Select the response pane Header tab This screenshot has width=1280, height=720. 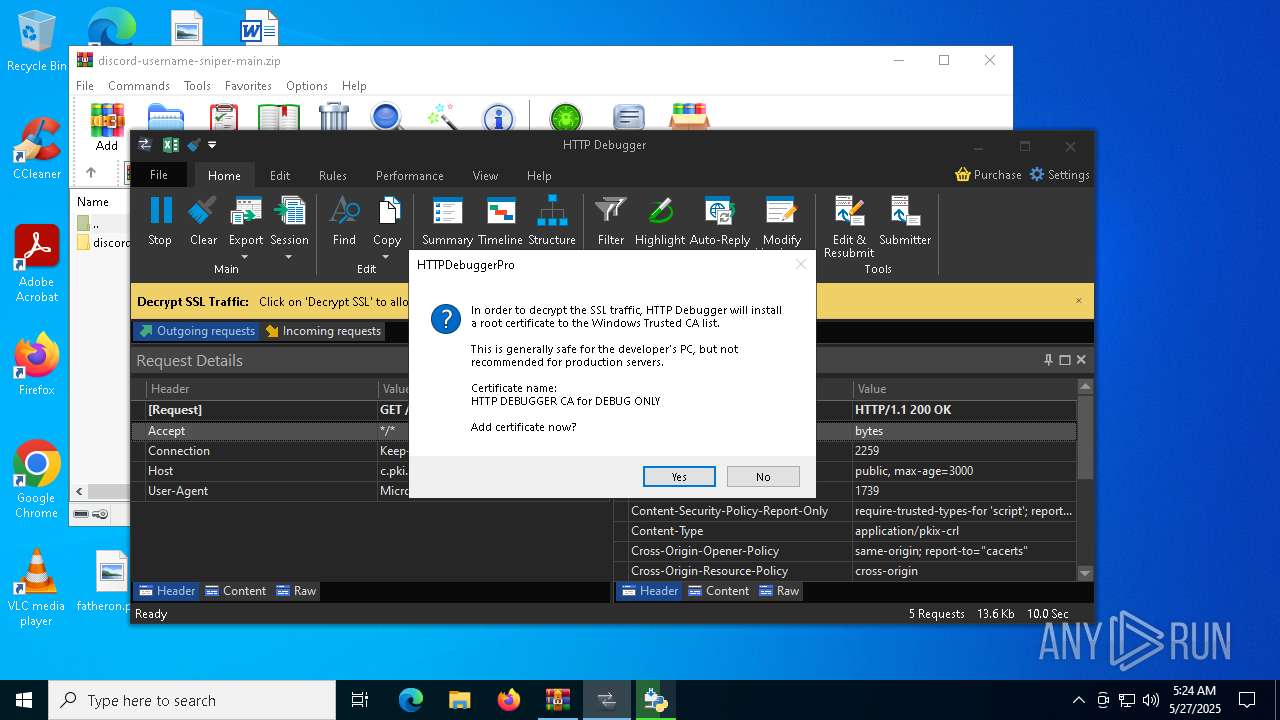pyautogui.click(x=650, y=591)
